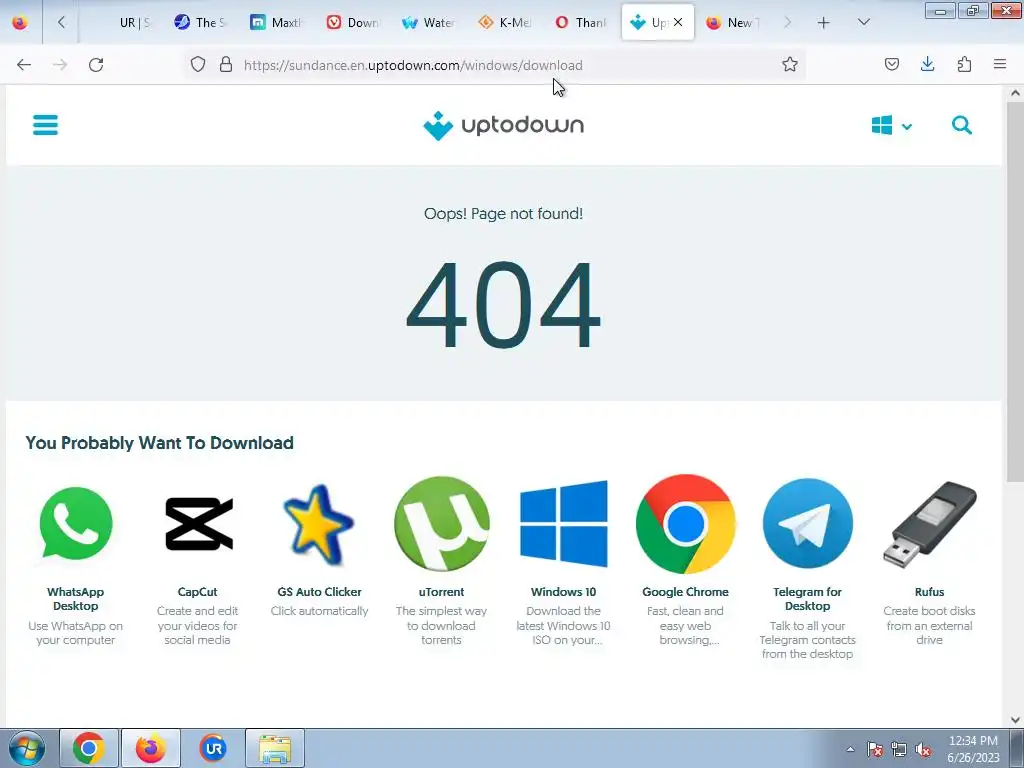Image resolution: width=1024 pixels, height=768 pixels.
Task: Open the Windows platform selector dropdown
Action: [x=891, y=125]
